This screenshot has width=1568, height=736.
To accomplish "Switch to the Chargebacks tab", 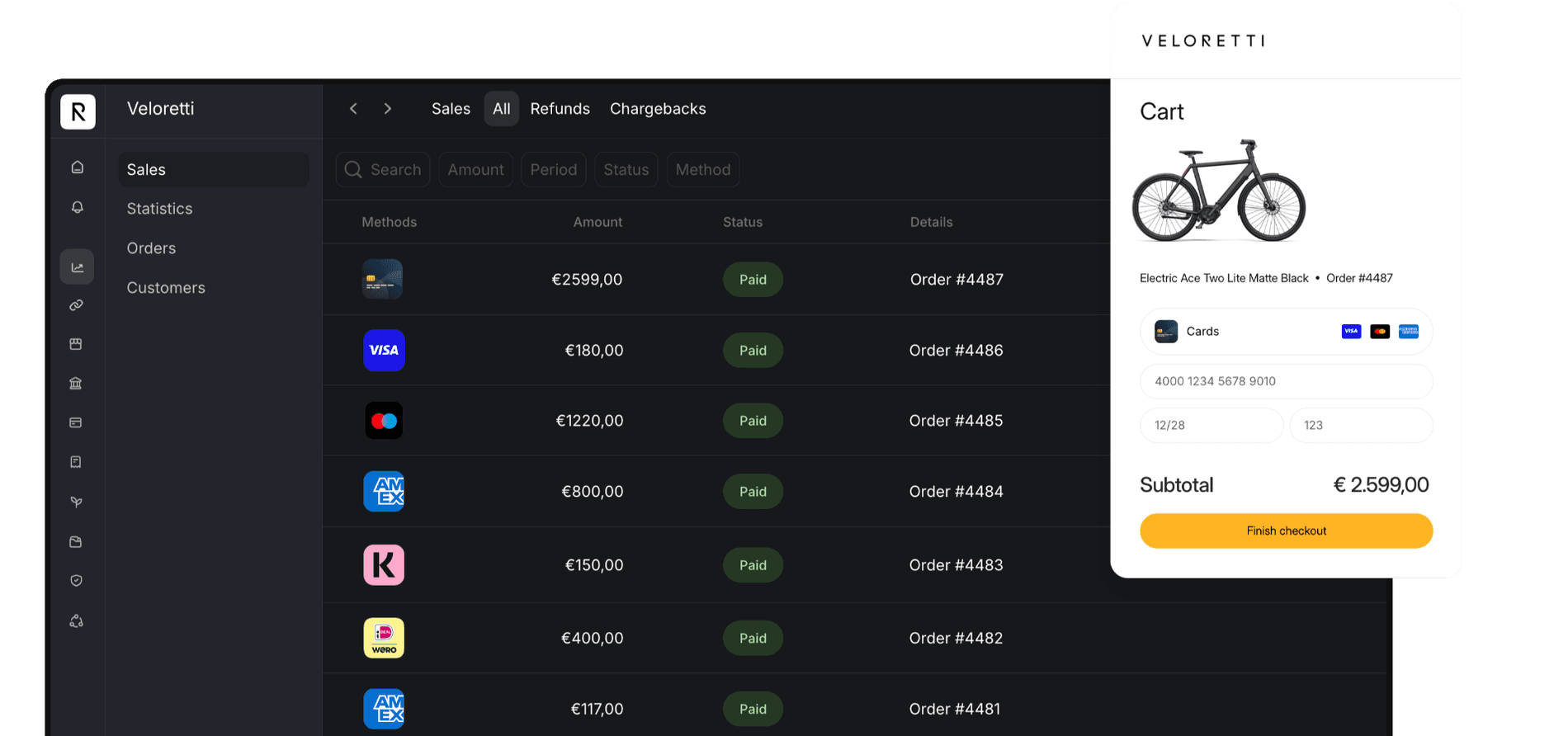I will (658, 109).
